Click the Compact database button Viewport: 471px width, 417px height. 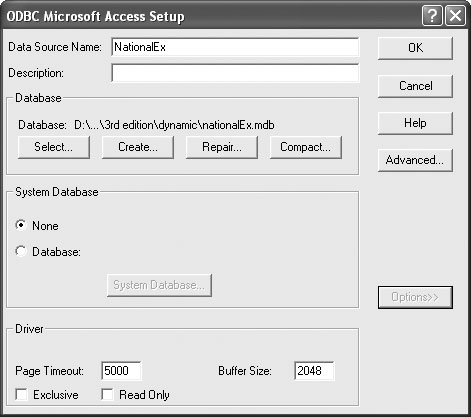(x=306, y=147)
